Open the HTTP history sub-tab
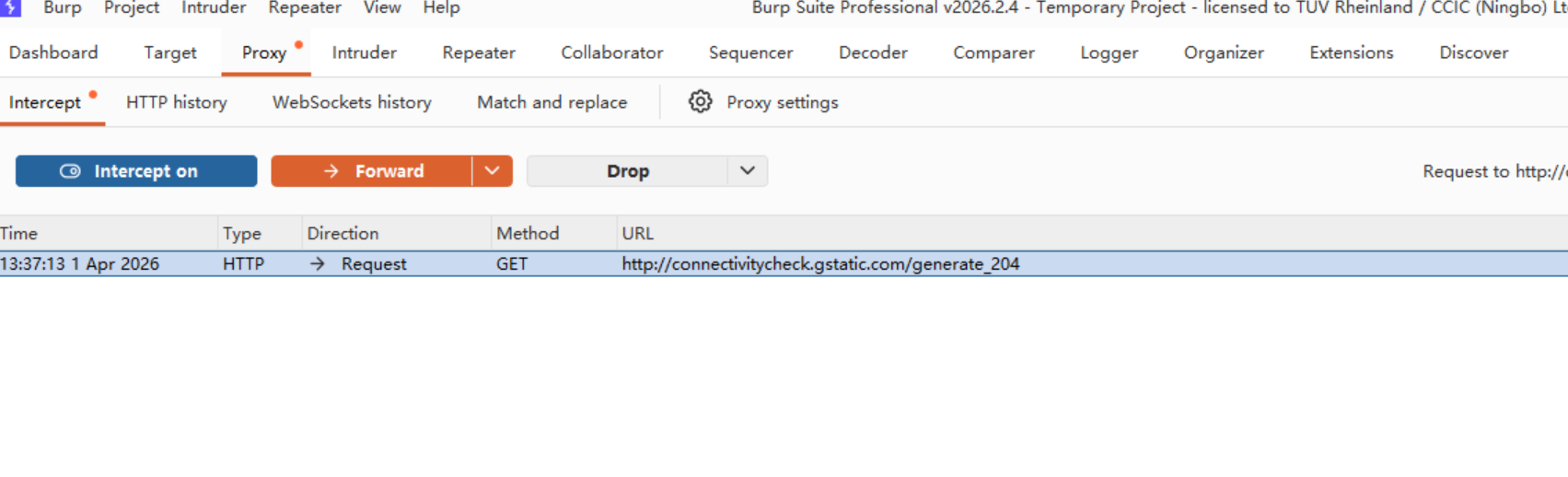 (177, 102)
